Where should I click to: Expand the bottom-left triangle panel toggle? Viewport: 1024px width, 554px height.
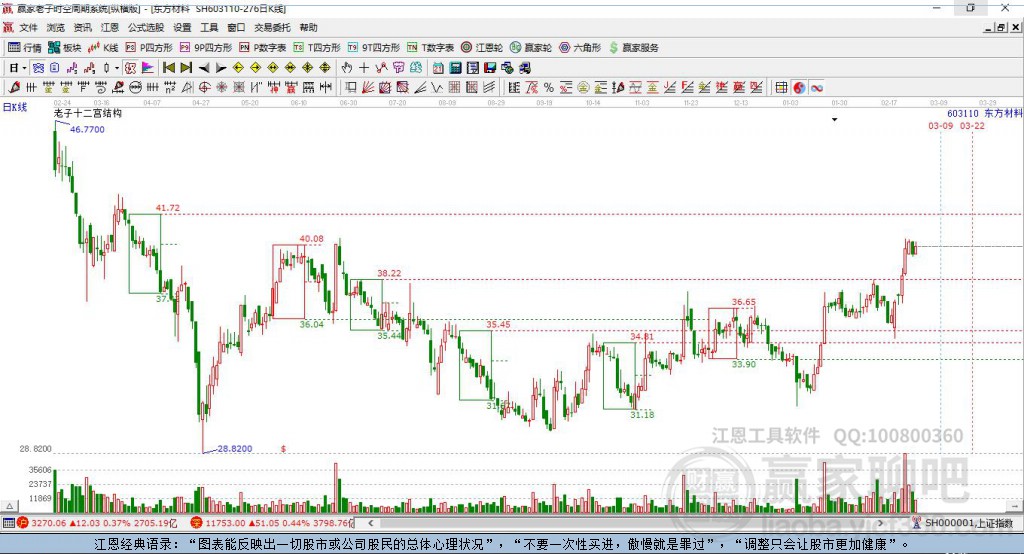click(9, 506)
